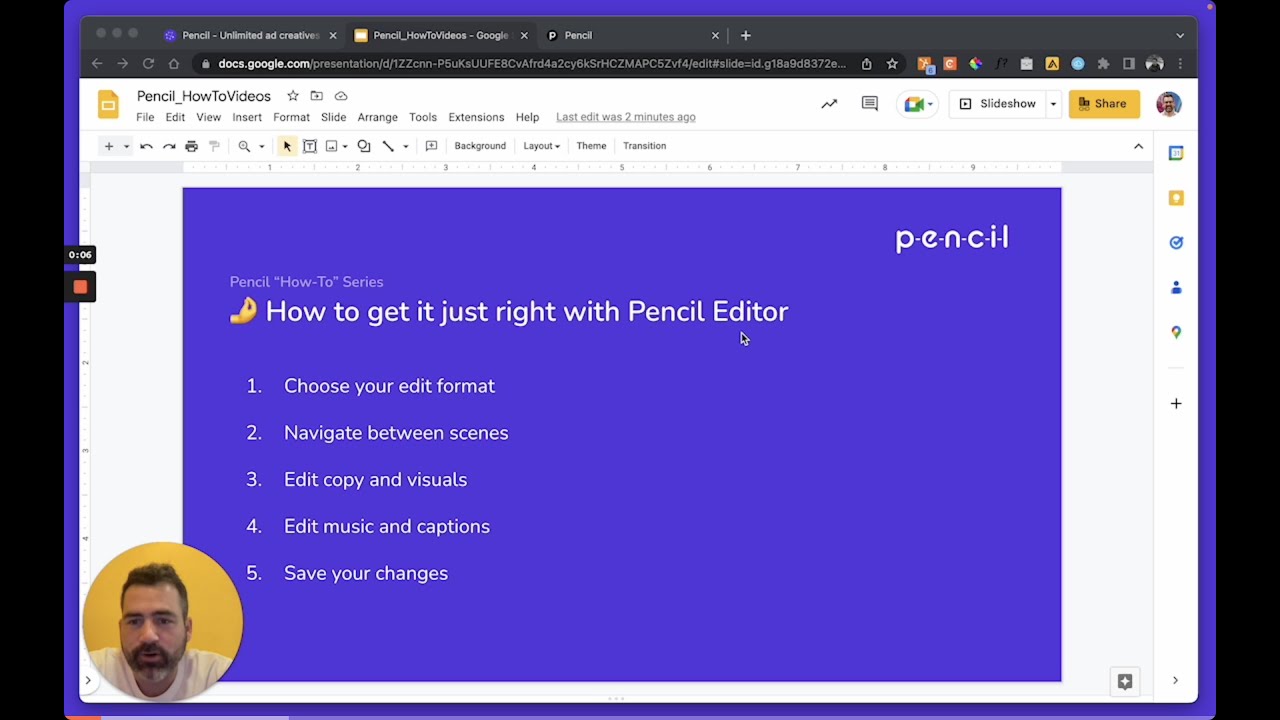Open Google Calendar in the side panel
This screenshot has width=1280, height=720.
pyautogui.click(x=1176, y=153)
